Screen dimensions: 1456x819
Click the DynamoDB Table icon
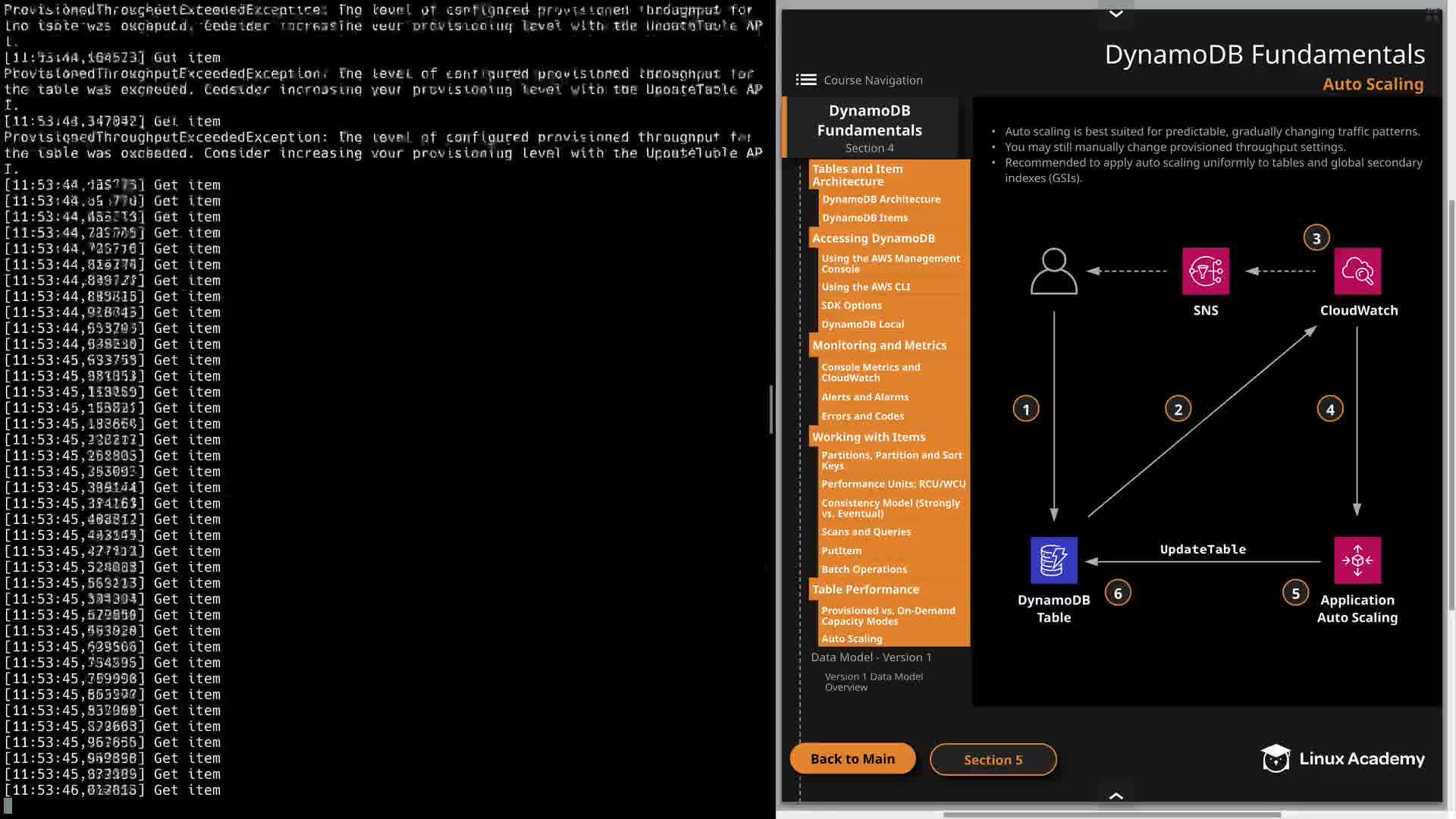(1053, 560)
